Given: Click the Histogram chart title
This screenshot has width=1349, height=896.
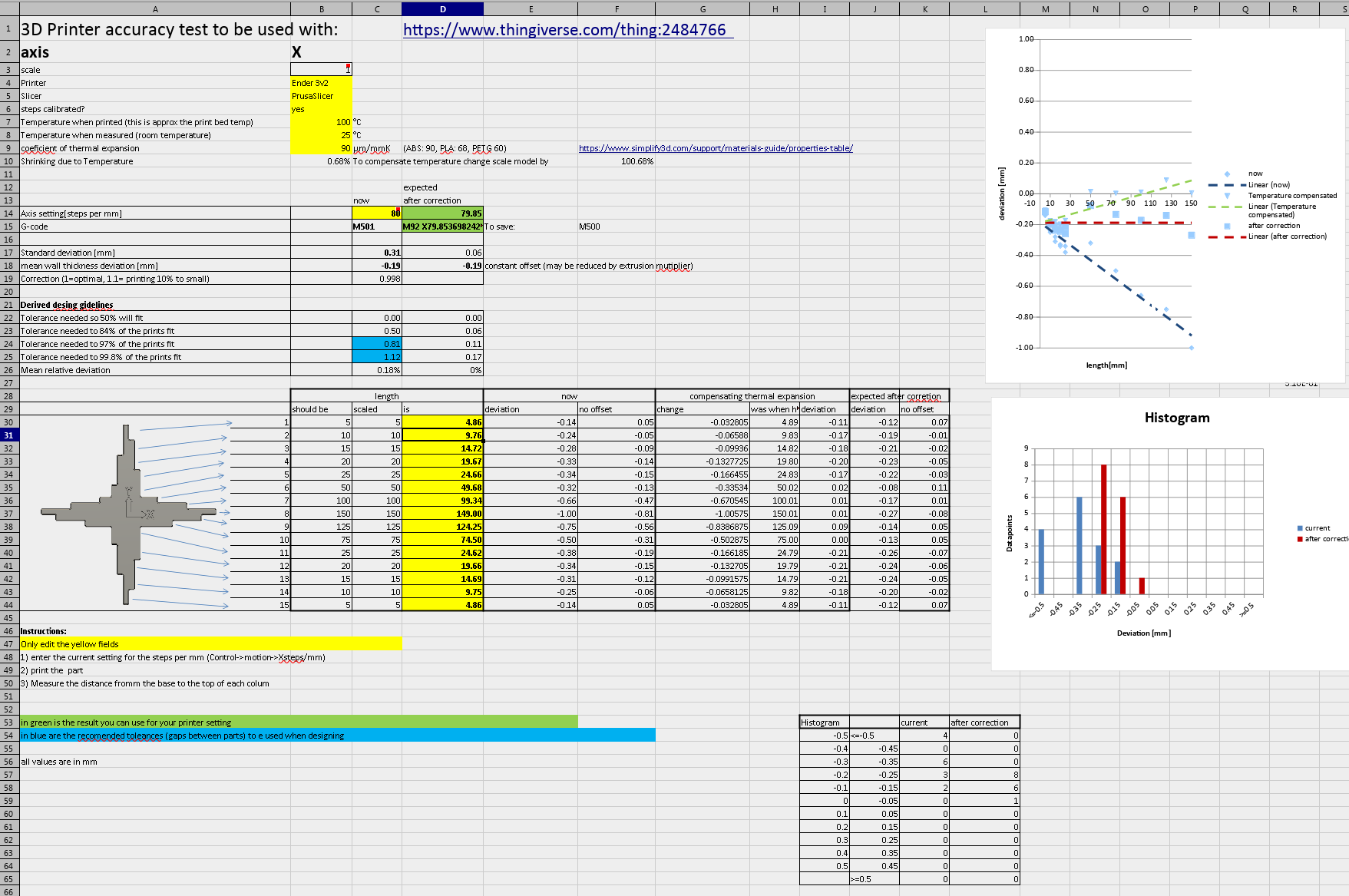Looking at the screenshot, I should [x=1176, y=418].
